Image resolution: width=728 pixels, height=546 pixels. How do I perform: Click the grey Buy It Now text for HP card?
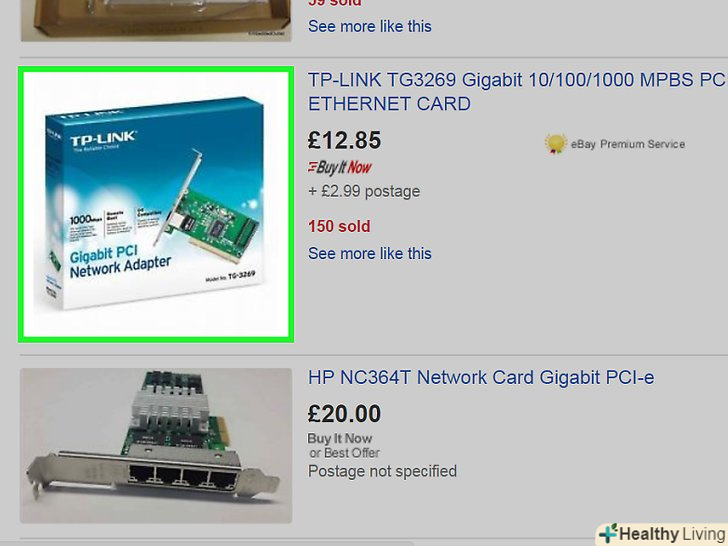pyautogui.click(x=340, y=438)
